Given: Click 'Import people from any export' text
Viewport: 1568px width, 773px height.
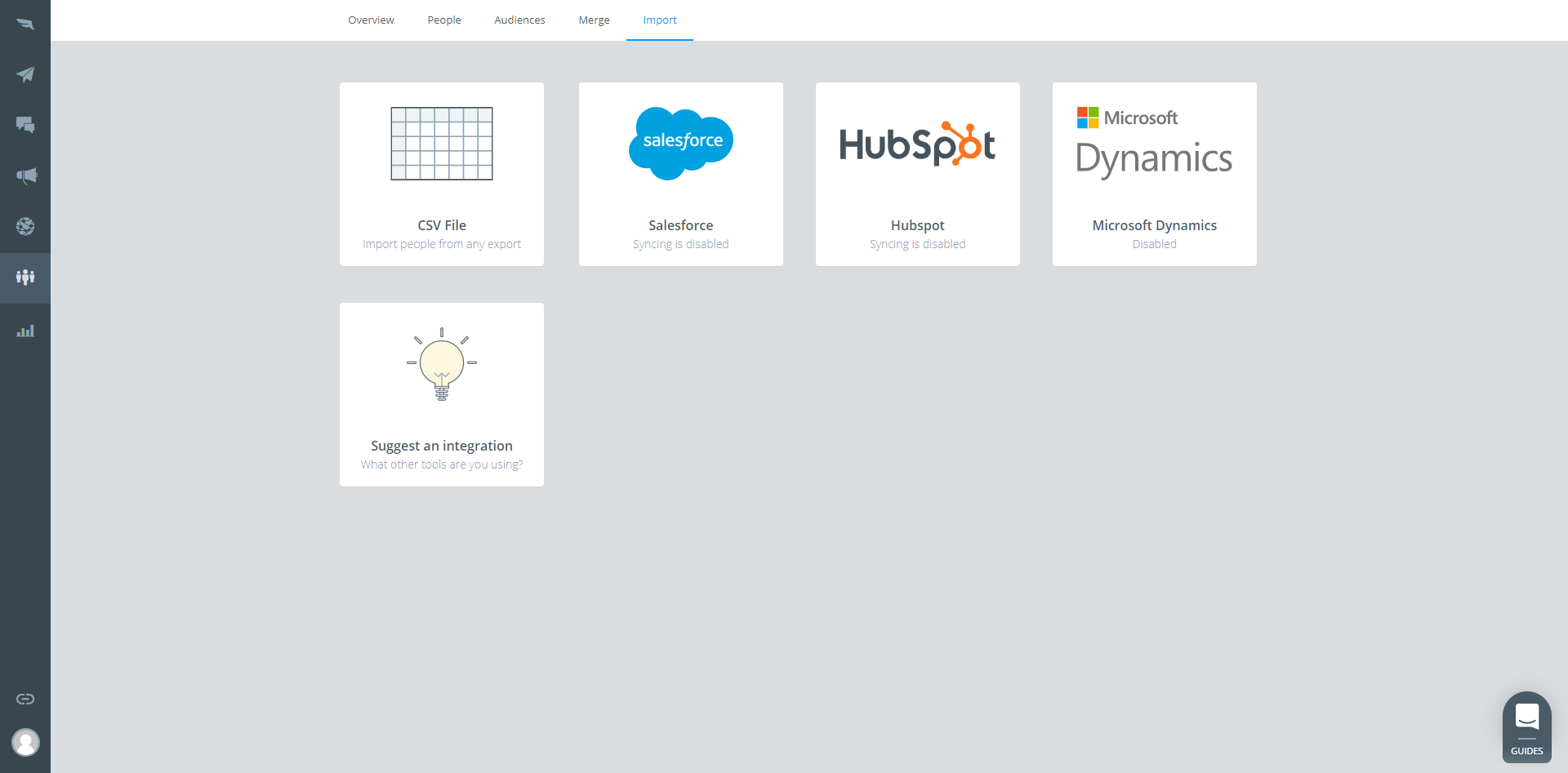Looking at the screenshot, I should point(442,244).
